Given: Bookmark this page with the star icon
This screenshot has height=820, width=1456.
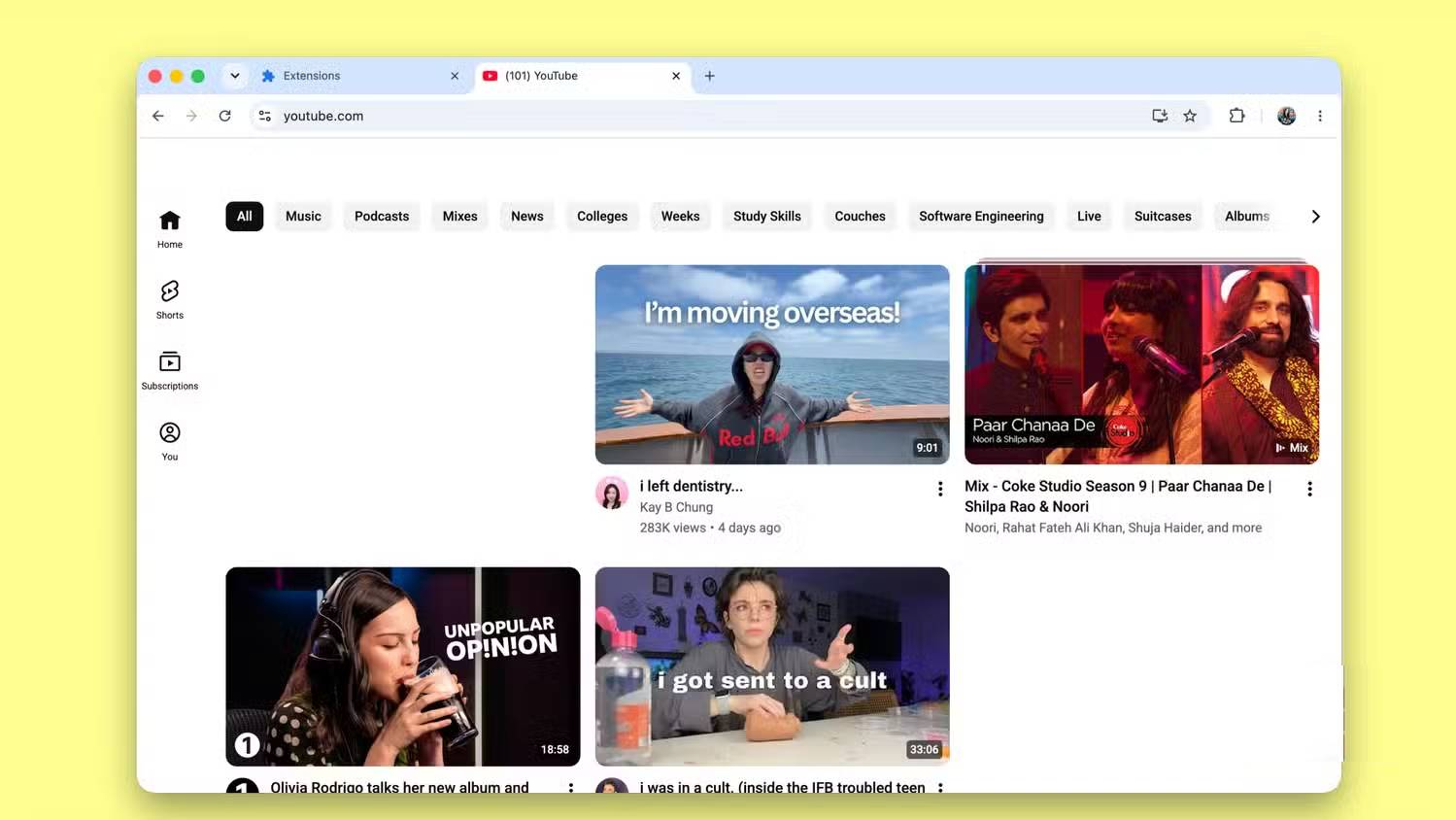Looking at the screenshot, I should (x=1190, y=116).
